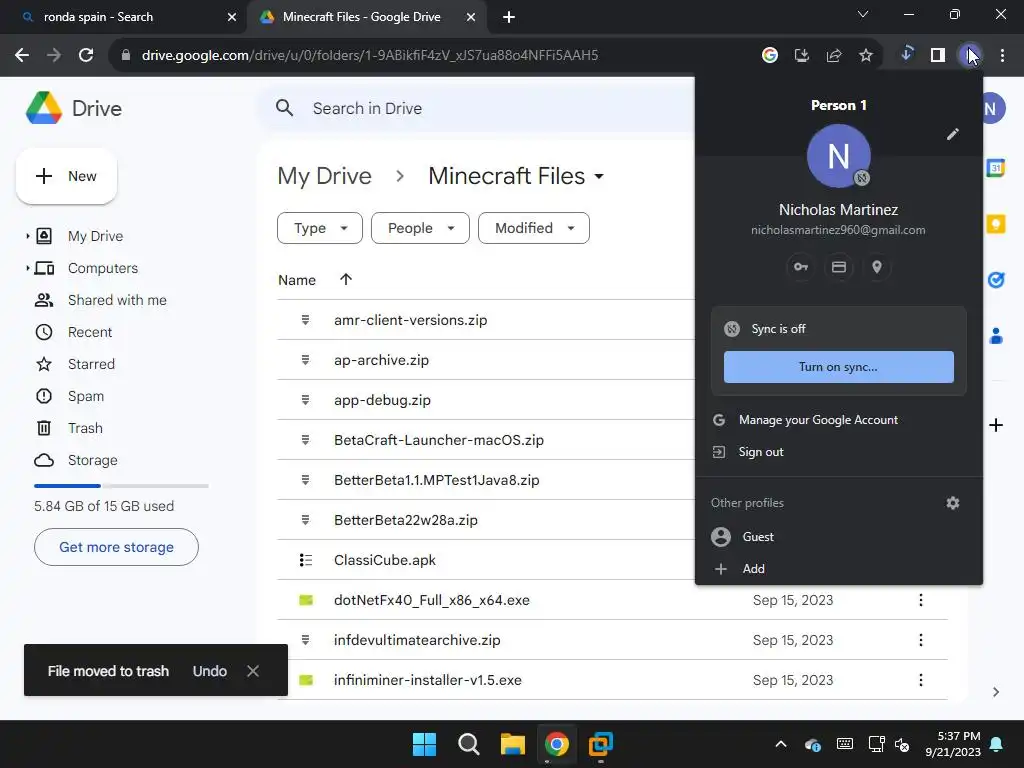Open Google Keep side panel icon
1024x768 pixels.
pyautogui.click(x=996, y=224)
